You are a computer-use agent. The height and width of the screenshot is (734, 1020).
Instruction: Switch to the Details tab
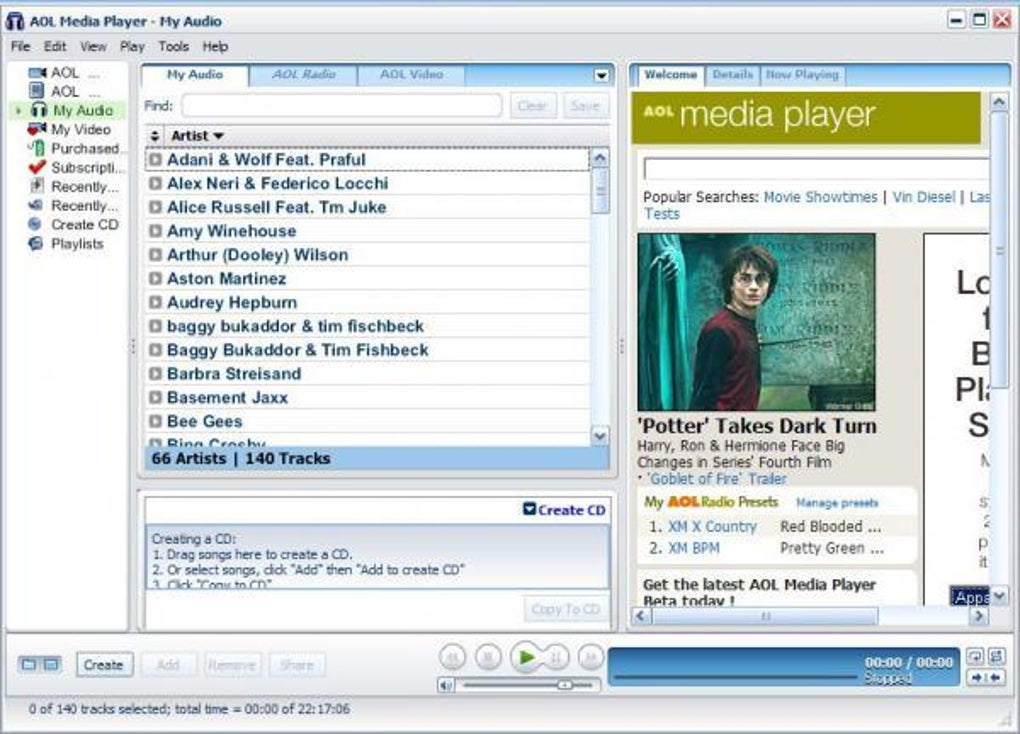click(x=732, y=75)
